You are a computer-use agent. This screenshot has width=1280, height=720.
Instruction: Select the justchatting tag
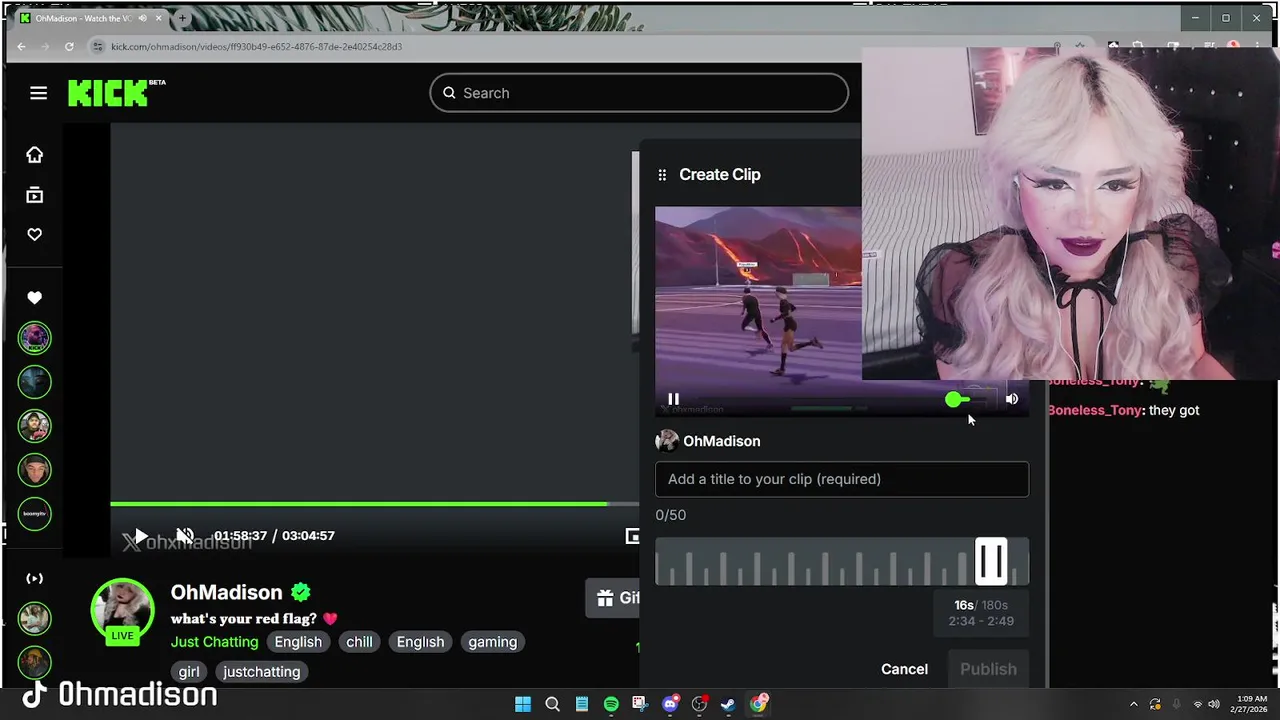pyautogui.click(x=262, y=672)
